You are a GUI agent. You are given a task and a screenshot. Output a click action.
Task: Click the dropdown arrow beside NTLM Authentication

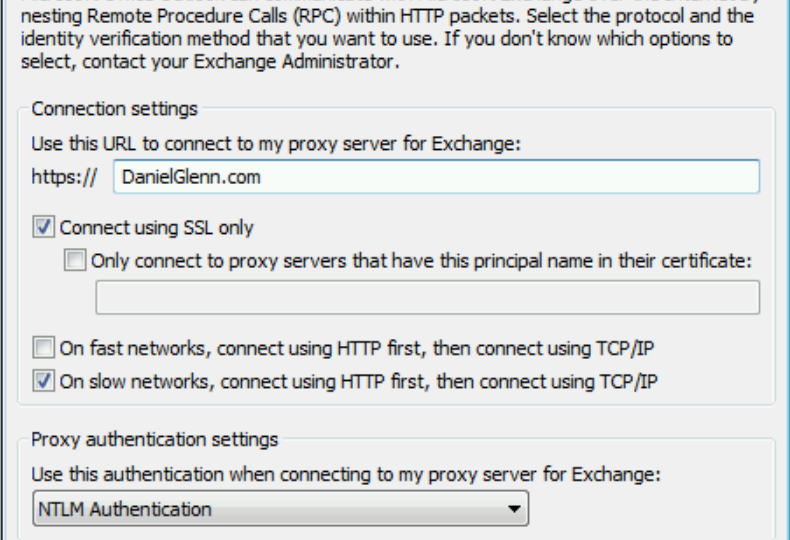[514, 509]
